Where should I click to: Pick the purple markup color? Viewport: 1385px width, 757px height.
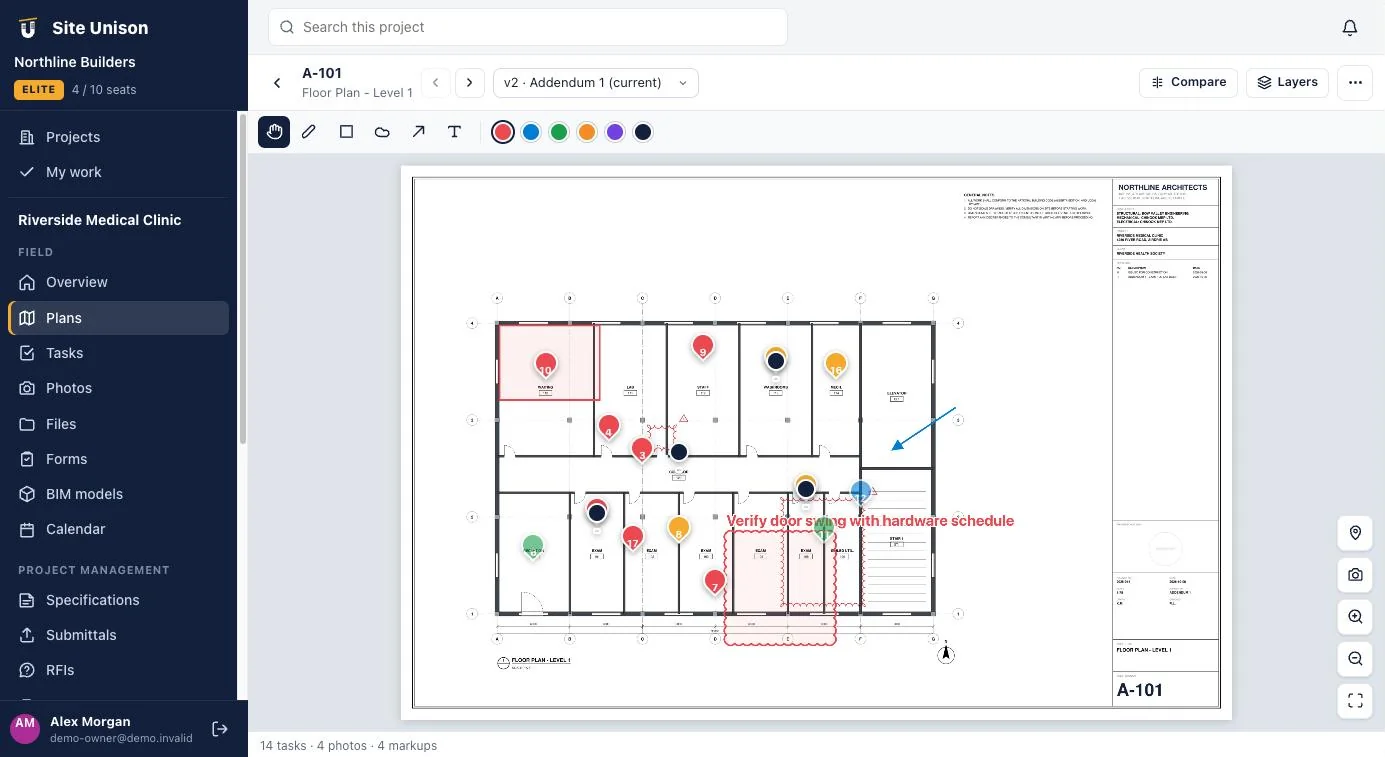(x=615, y=132)
